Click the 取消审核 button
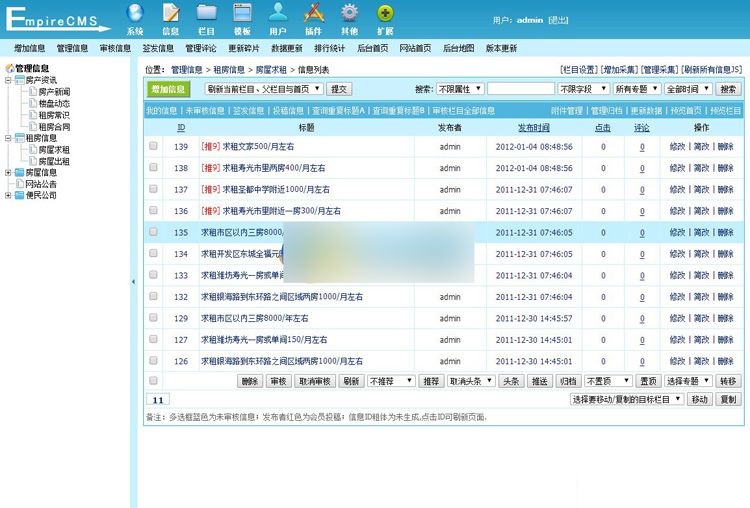The height and width of the screenshot is (508, 750). (315, 381)
